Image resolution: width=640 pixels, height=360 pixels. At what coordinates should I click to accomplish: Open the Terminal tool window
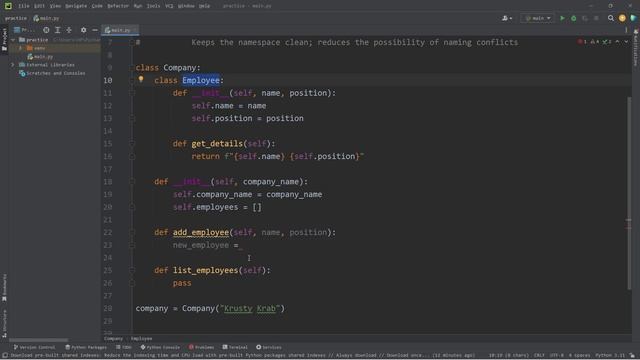click(235, 347)
